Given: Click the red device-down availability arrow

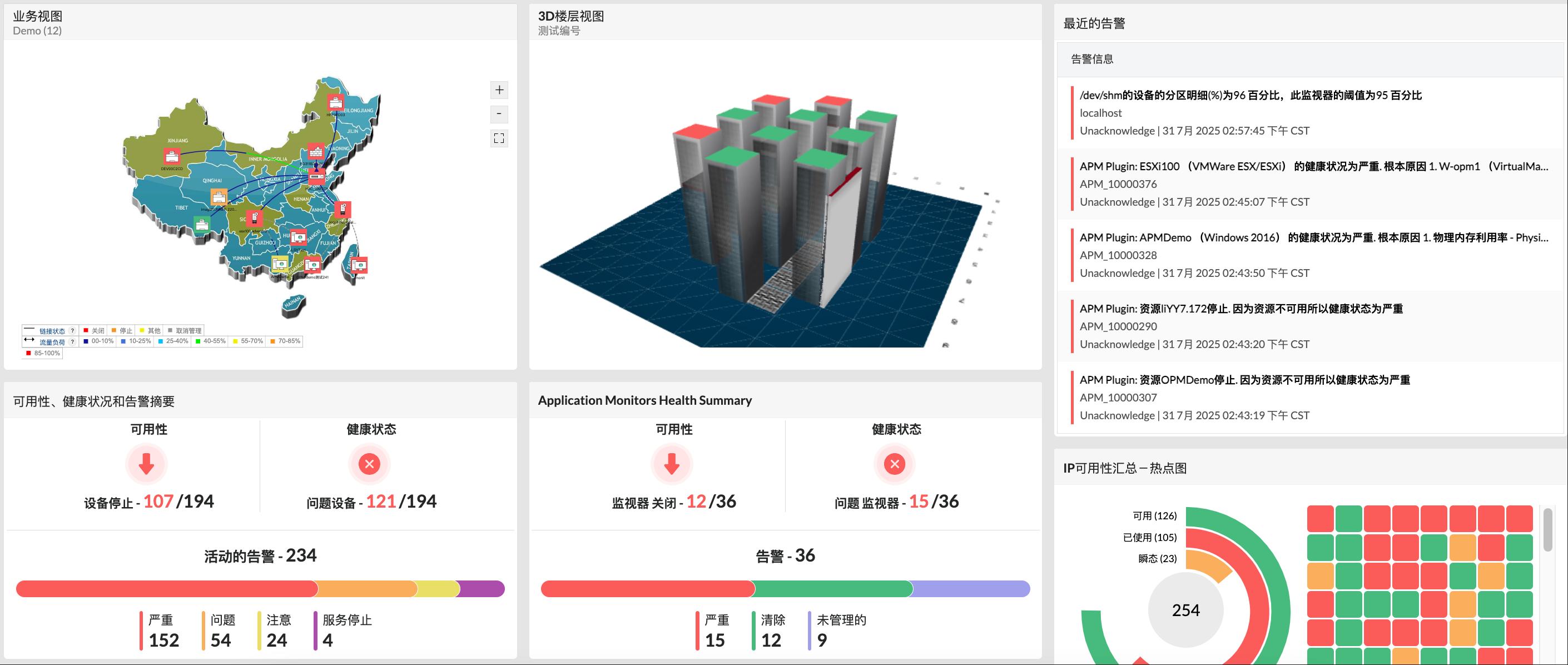Looking at the screenshot, I should click(146, 464).
